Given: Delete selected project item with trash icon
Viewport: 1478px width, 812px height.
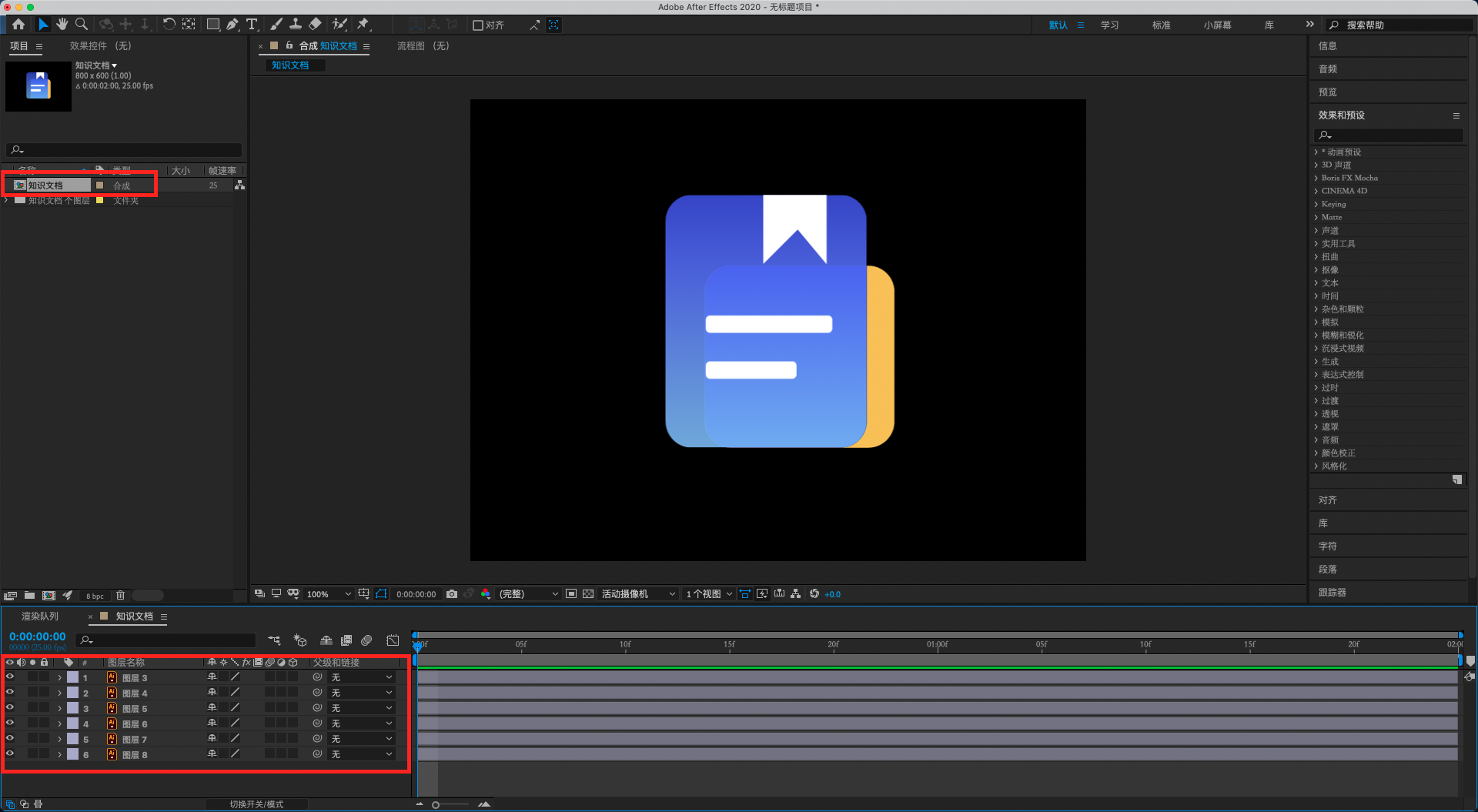Looking at the screenshot, I should click(x=120, y=595).
